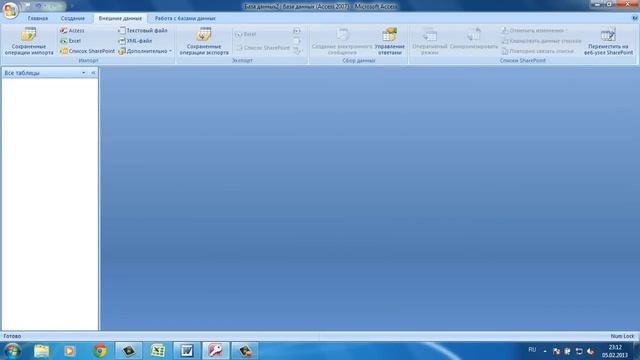Screen dimensions: 640x360
Task: Switch to Word in taskbar
Action: [x=187, y=351]
